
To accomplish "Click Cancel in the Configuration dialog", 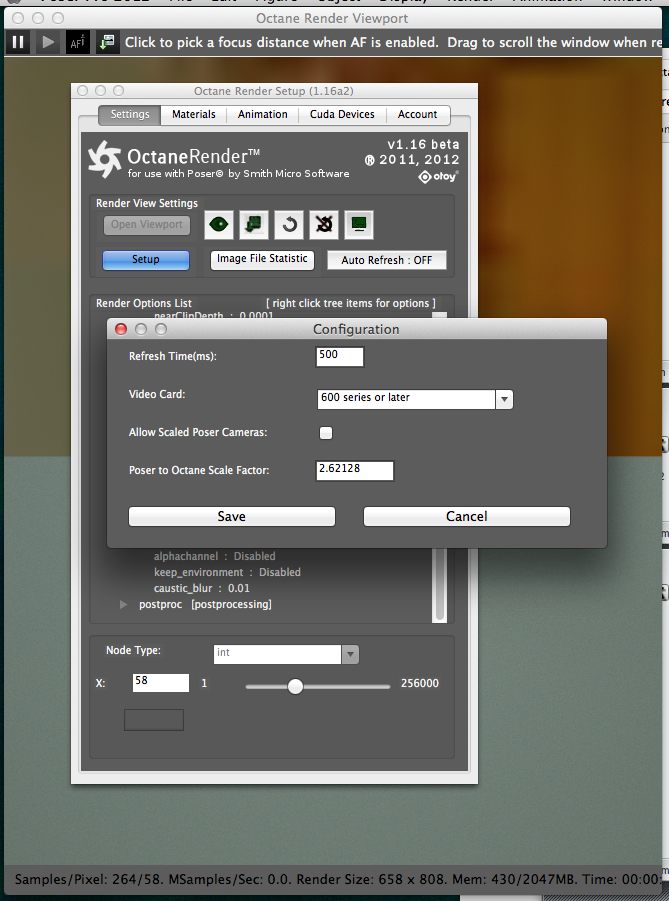I will coord(467,516).
